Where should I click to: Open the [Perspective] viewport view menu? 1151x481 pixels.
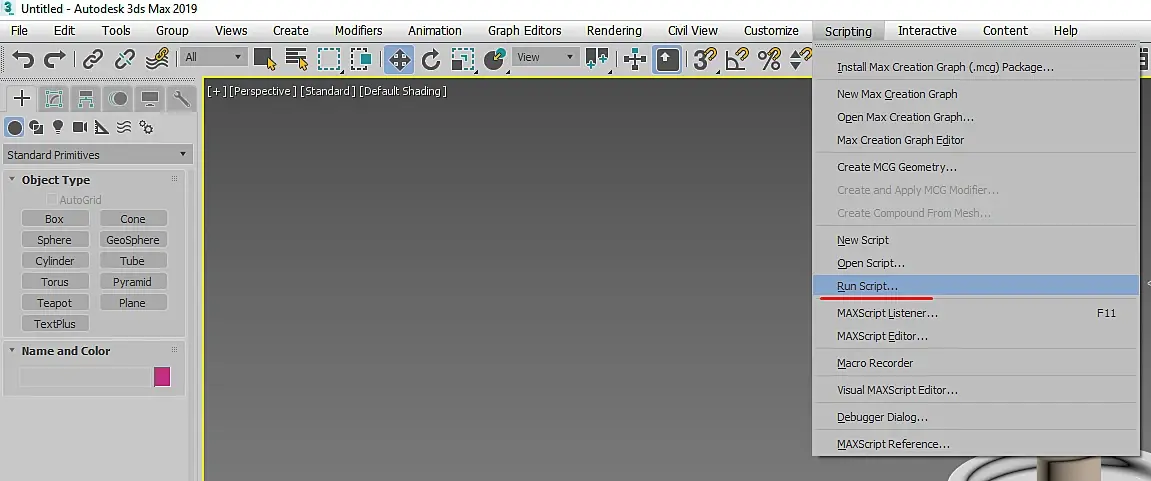click(x=263, y=91)
